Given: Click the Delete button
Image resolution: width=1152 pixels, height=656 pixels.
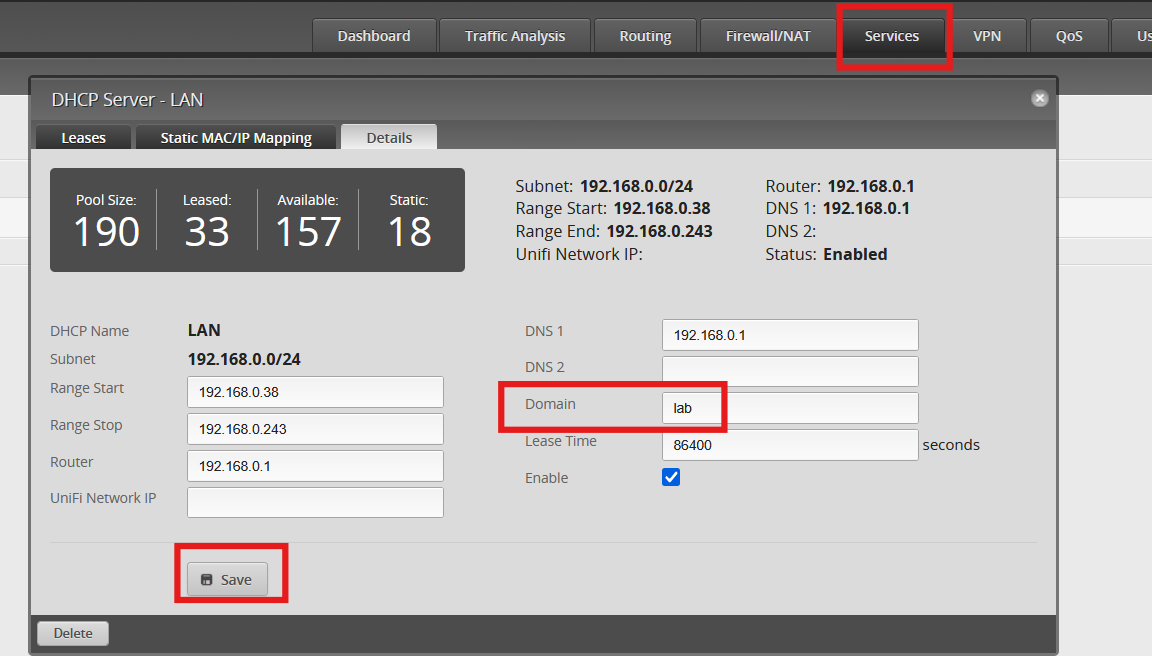Looking at the screenshot, I should [x=73, y=633].
